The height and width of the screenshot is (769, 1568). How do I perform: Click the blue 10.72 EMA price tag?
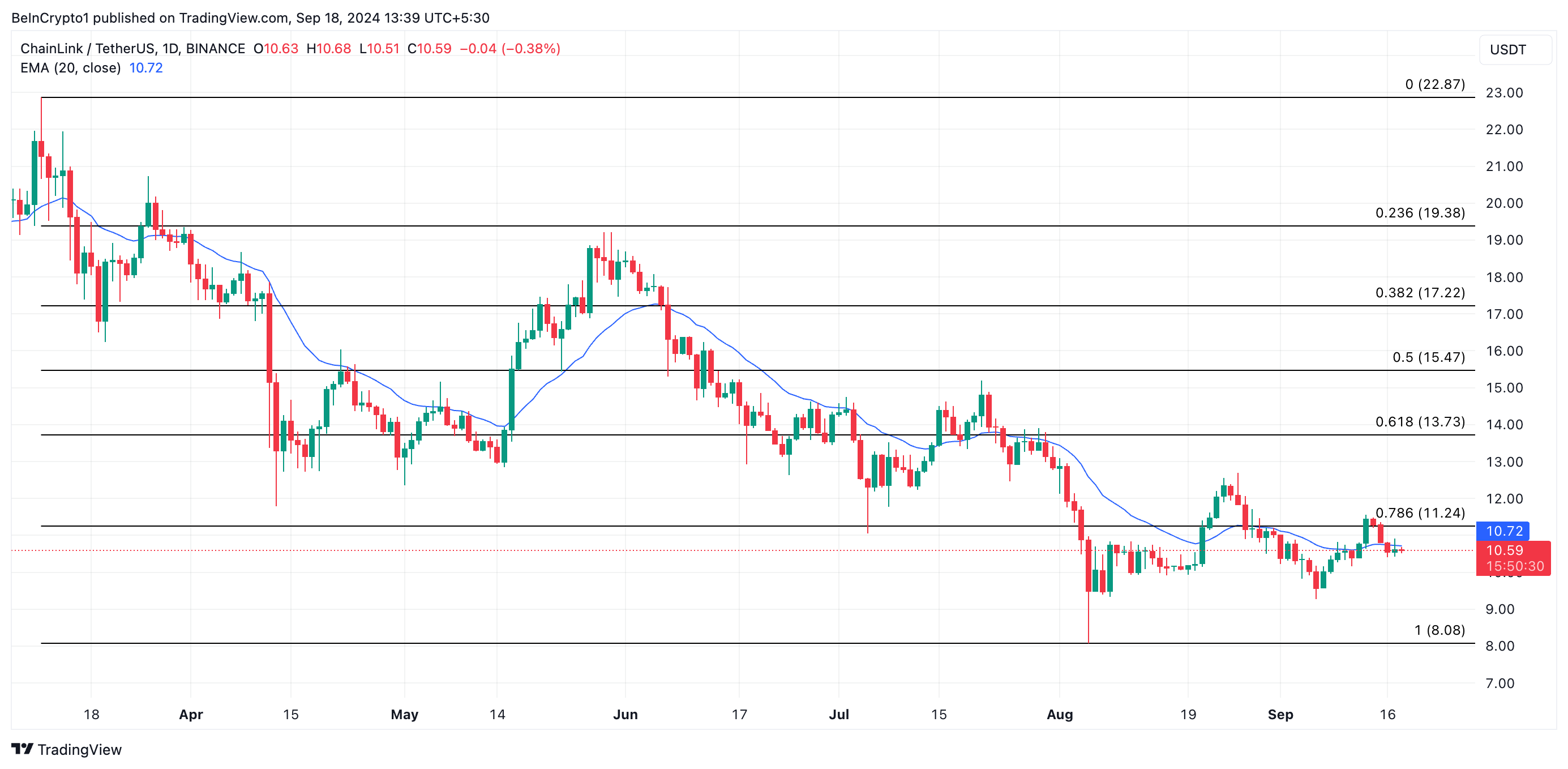(x=1503, y=531)
